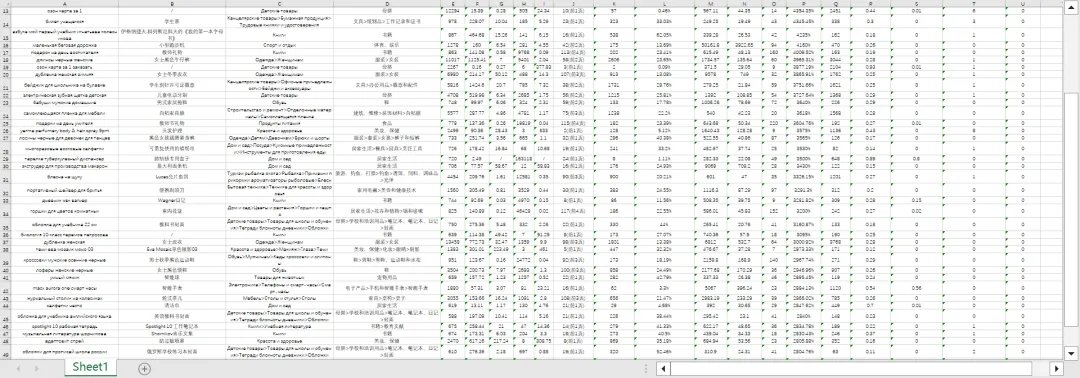This screenshot has width=1080, height=378.
Task: Select column L by its header
Action: click(665, 3)
